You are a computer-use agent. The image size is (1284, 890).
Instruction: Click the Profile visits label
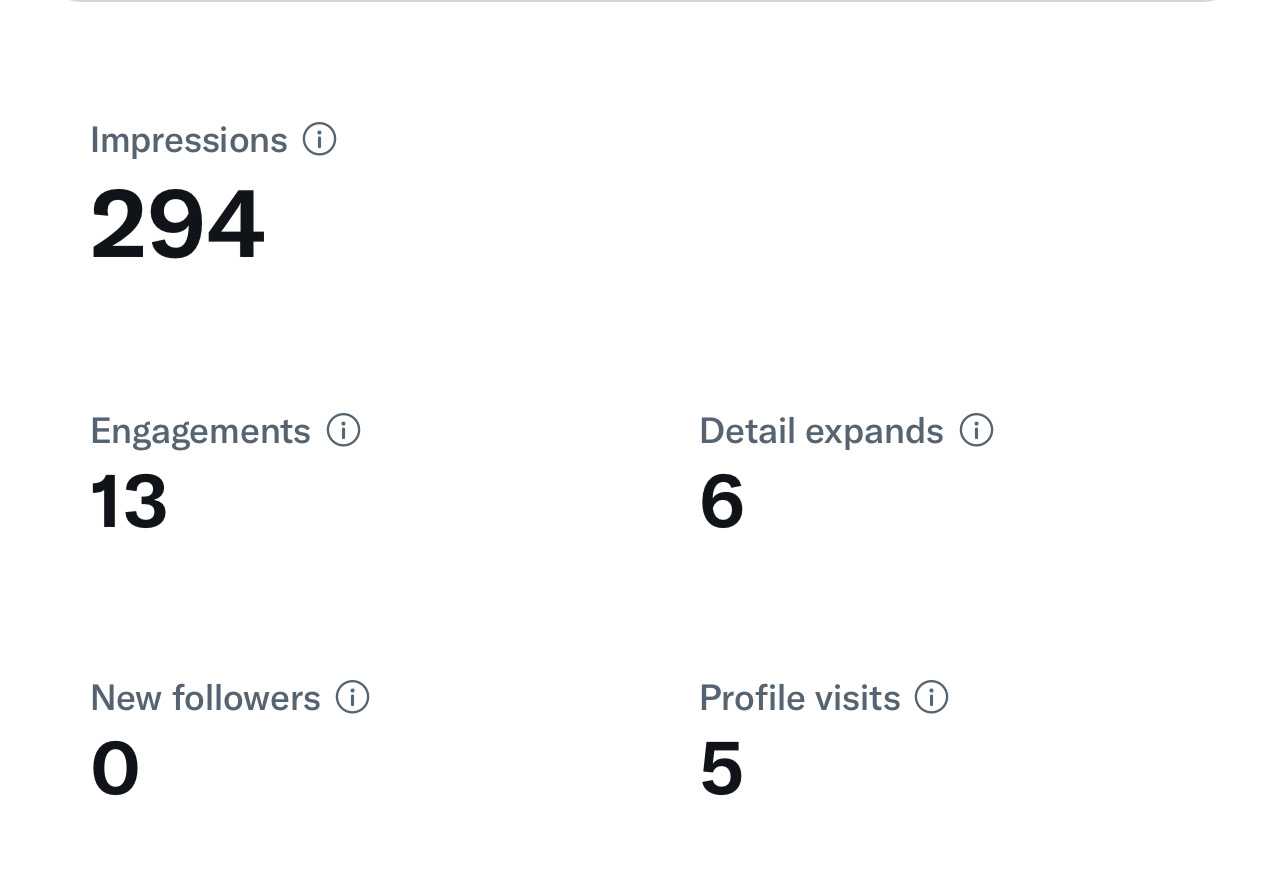[799, 697]
